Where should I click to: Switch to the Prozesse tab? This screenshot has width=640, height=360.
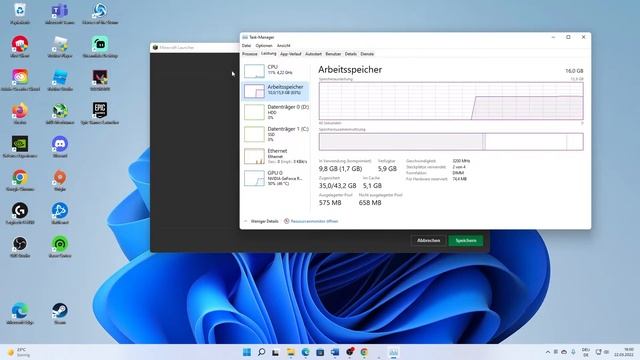click(249, 54)
